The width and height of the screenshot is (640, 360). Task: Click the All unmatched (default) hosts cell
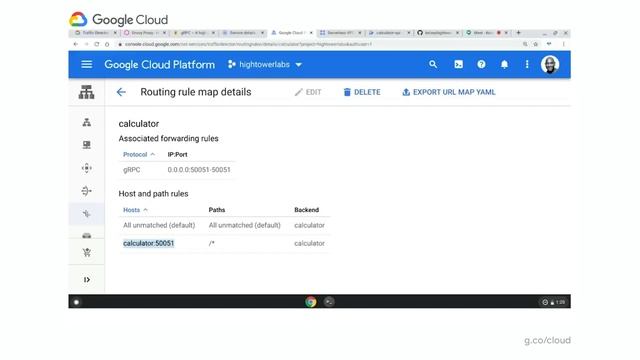(159, 225)
